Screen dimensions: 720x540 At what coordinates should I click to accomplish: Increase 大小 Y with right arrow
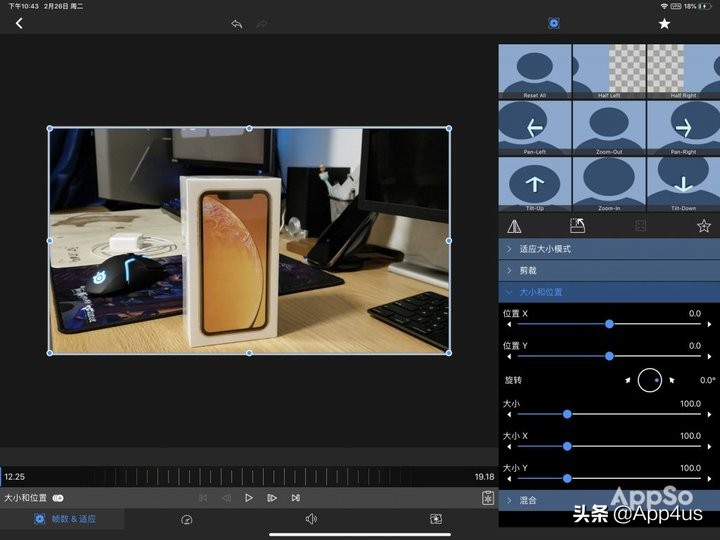[709, 478]
